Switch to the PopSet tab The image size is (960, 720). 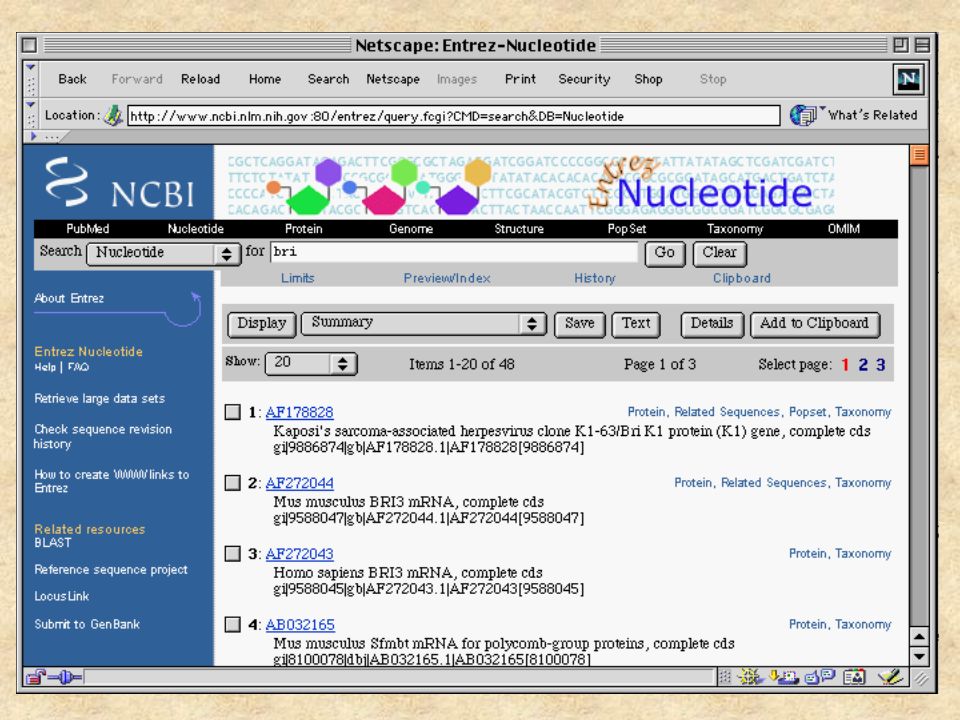[626, 229]
